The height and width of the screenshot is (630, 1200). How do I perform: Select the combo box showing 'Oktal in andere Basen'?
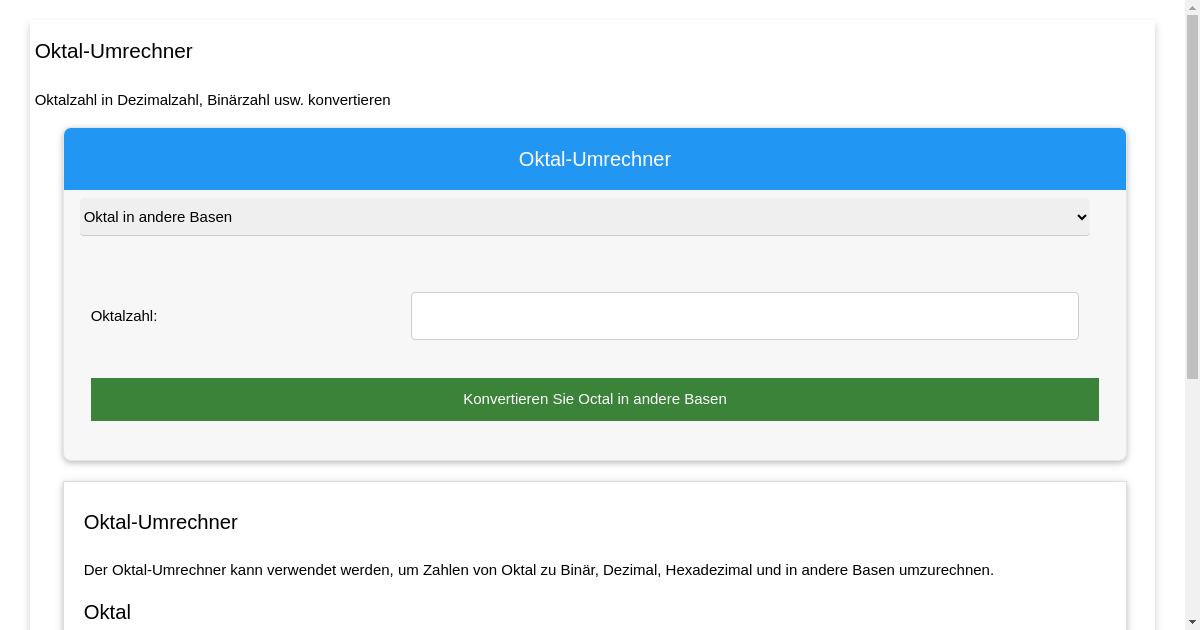[585, 217]
